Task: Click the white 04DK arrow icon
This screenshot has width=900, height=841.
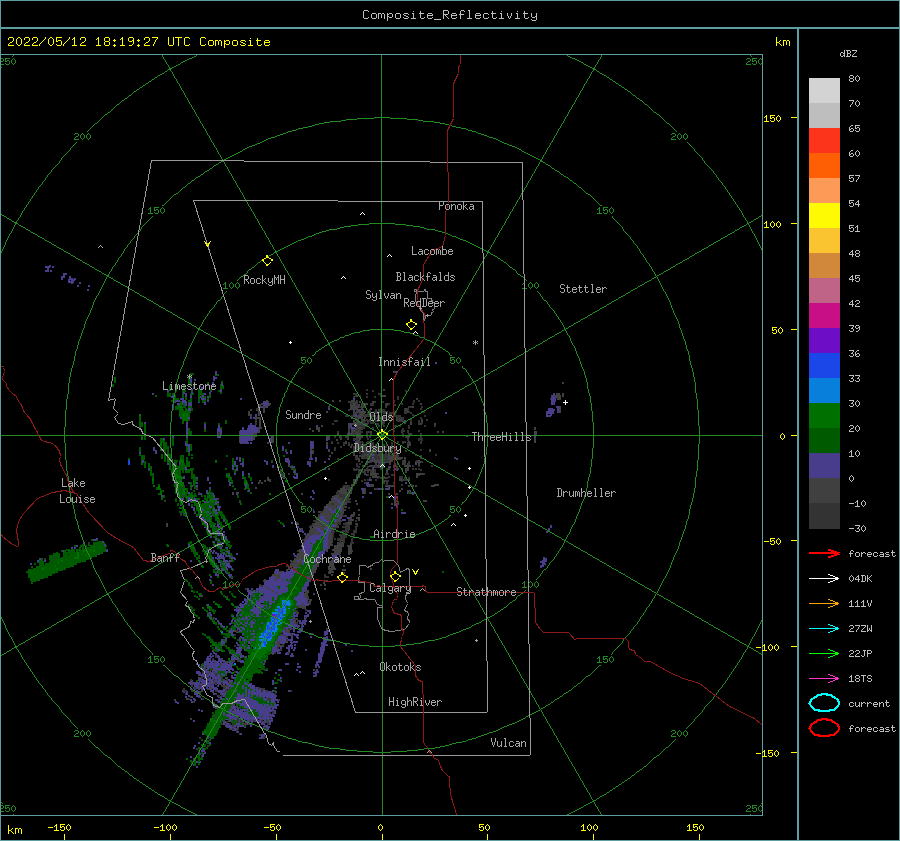Action: click(824, 578)
